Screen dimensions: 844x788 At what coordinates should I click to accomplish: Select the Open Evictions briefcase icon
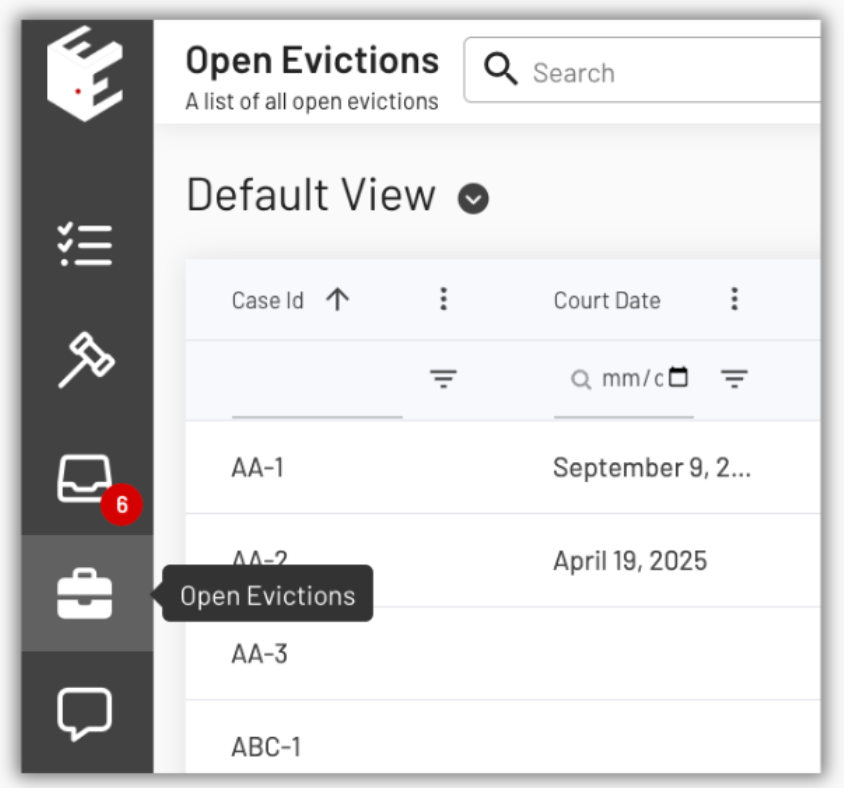pyautogui.click(x=85, y=593)
